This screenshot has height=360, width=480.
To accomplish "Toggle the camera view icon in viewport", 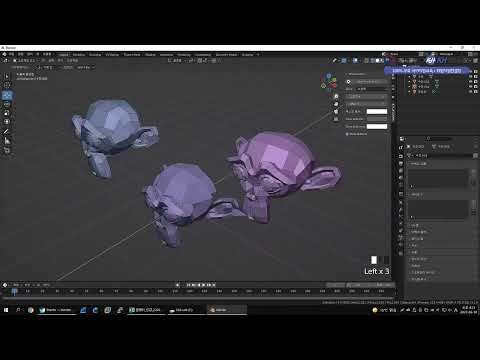I will (x=336, y=111).
